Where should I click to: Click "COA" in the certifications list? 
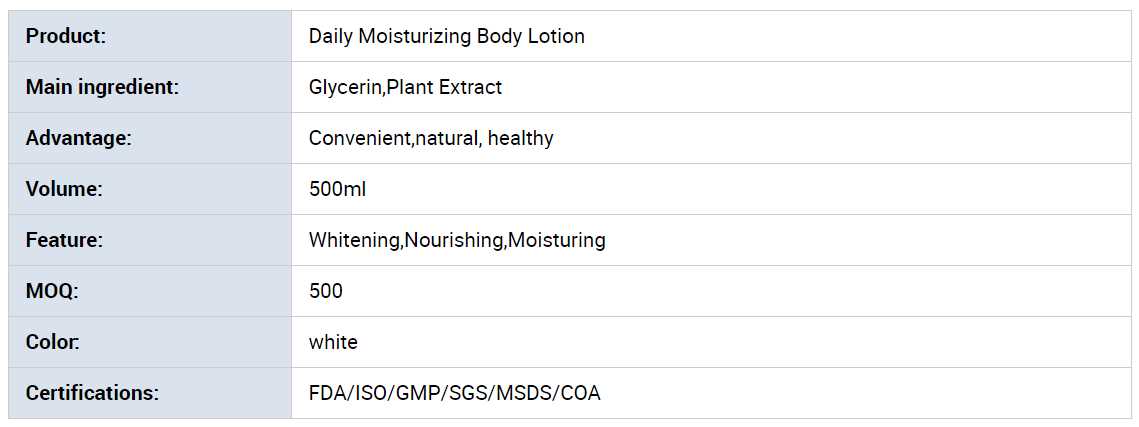tap(581, 394)
